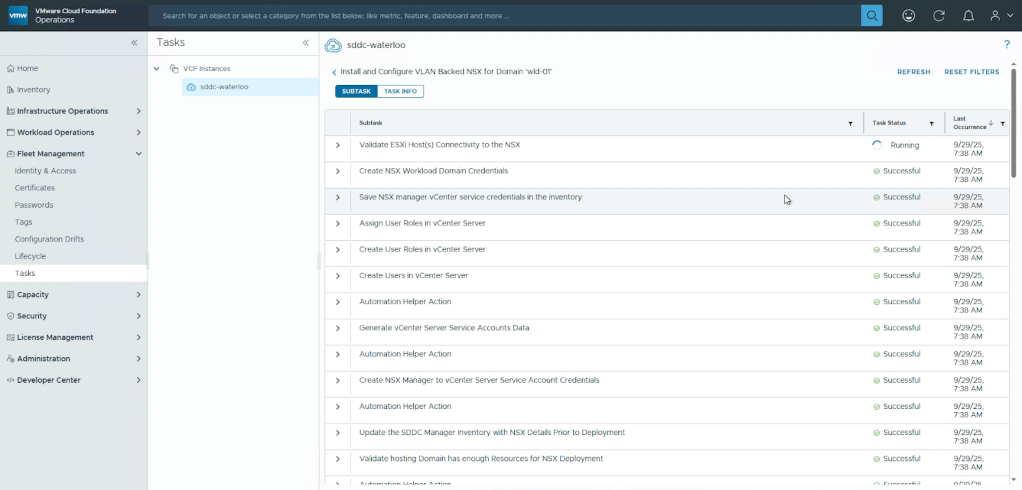This screenshot has width=1022, height=490.
Task: Open the Subtask column filter
Action: (x=851, y=124)
